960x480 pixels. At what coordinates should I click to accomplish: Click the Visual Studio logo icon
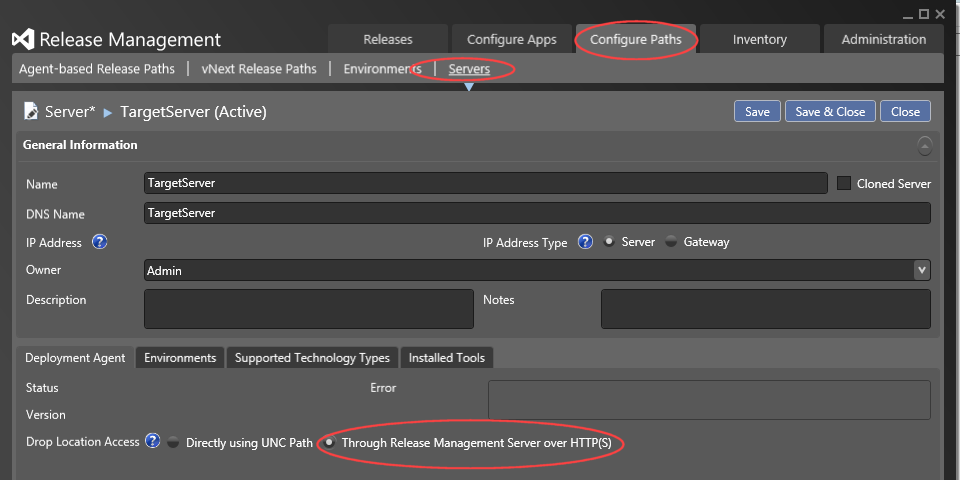23,40
